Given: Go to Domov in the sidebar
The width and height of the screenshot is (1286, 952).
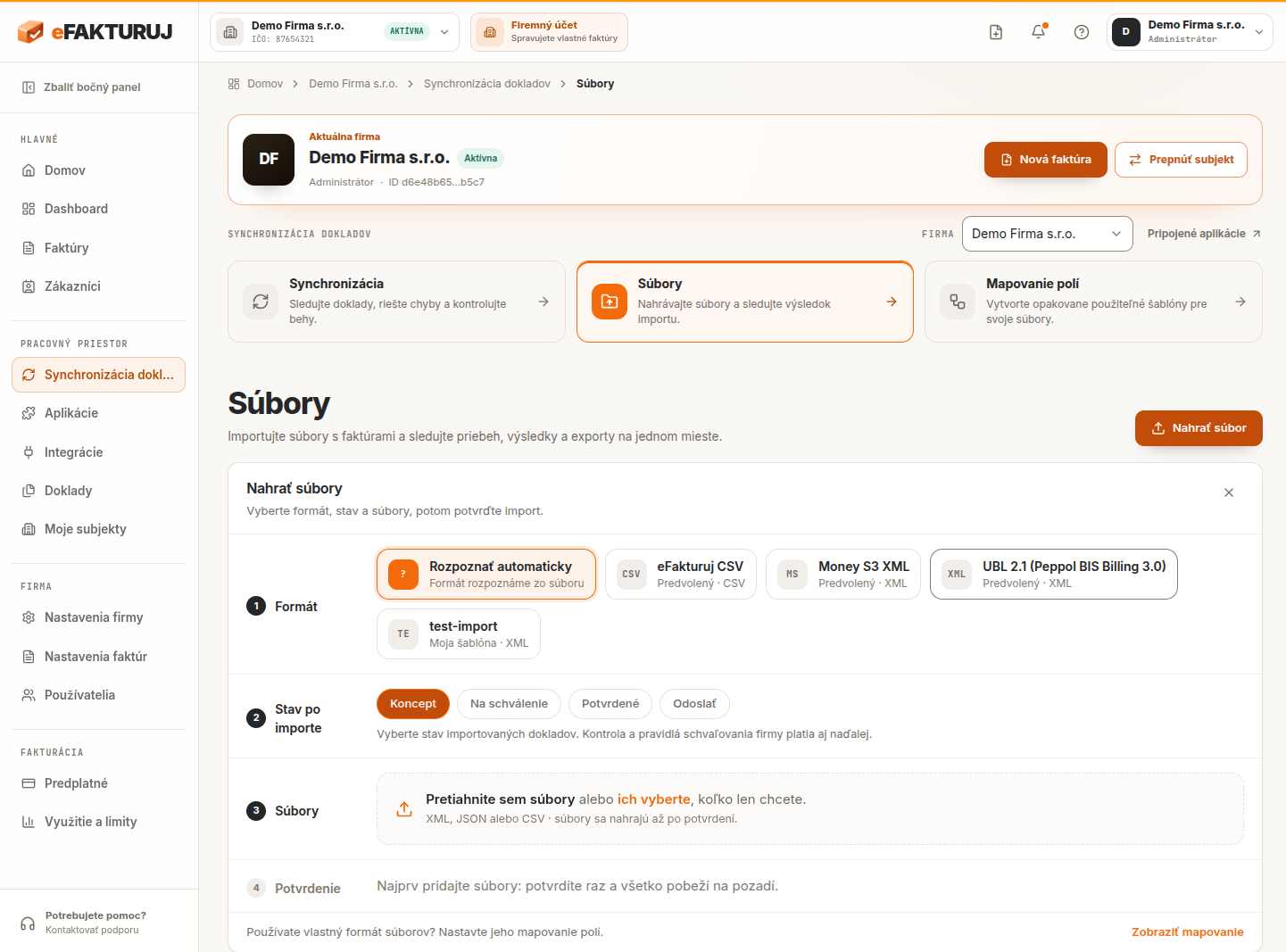Looking at the screenshot, I should click(x=98, y=170).
